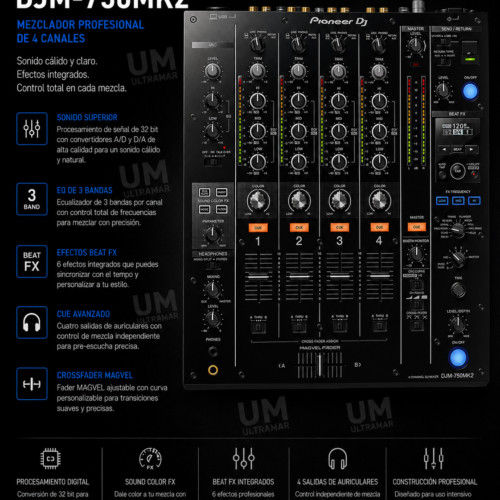Click the Sound Color FX Sweep button
This screenshot has width=500, height=500.
coord(222,192)
